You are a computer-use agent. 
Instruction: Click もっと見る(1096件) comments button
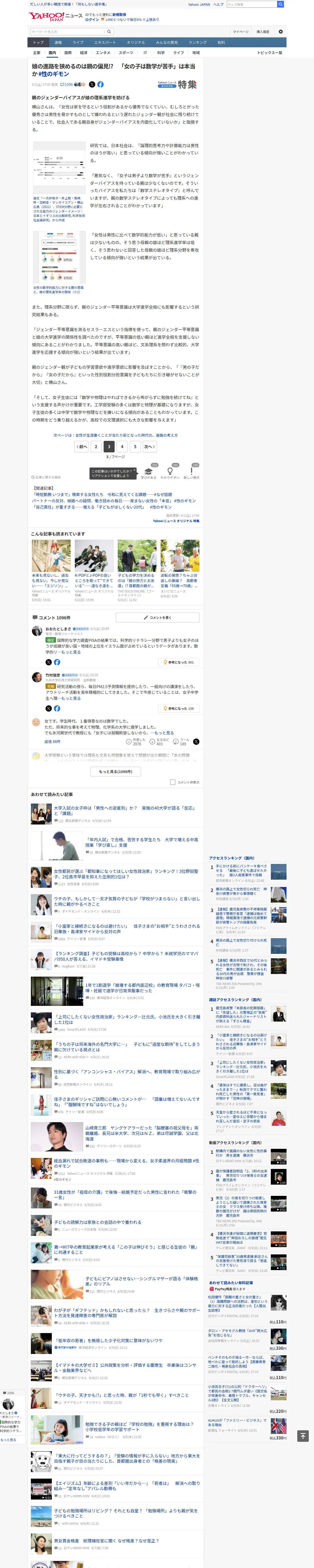pyautogui.click(x=116, y=771)
